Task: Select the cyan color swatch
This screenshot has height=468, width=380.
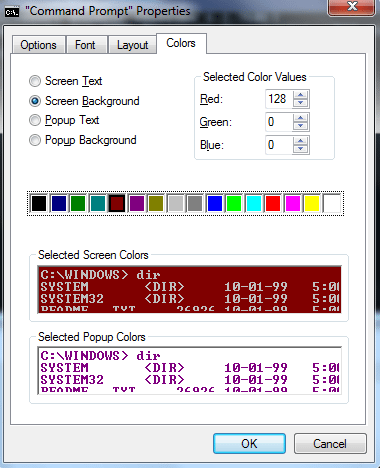Action: [254, 203]
